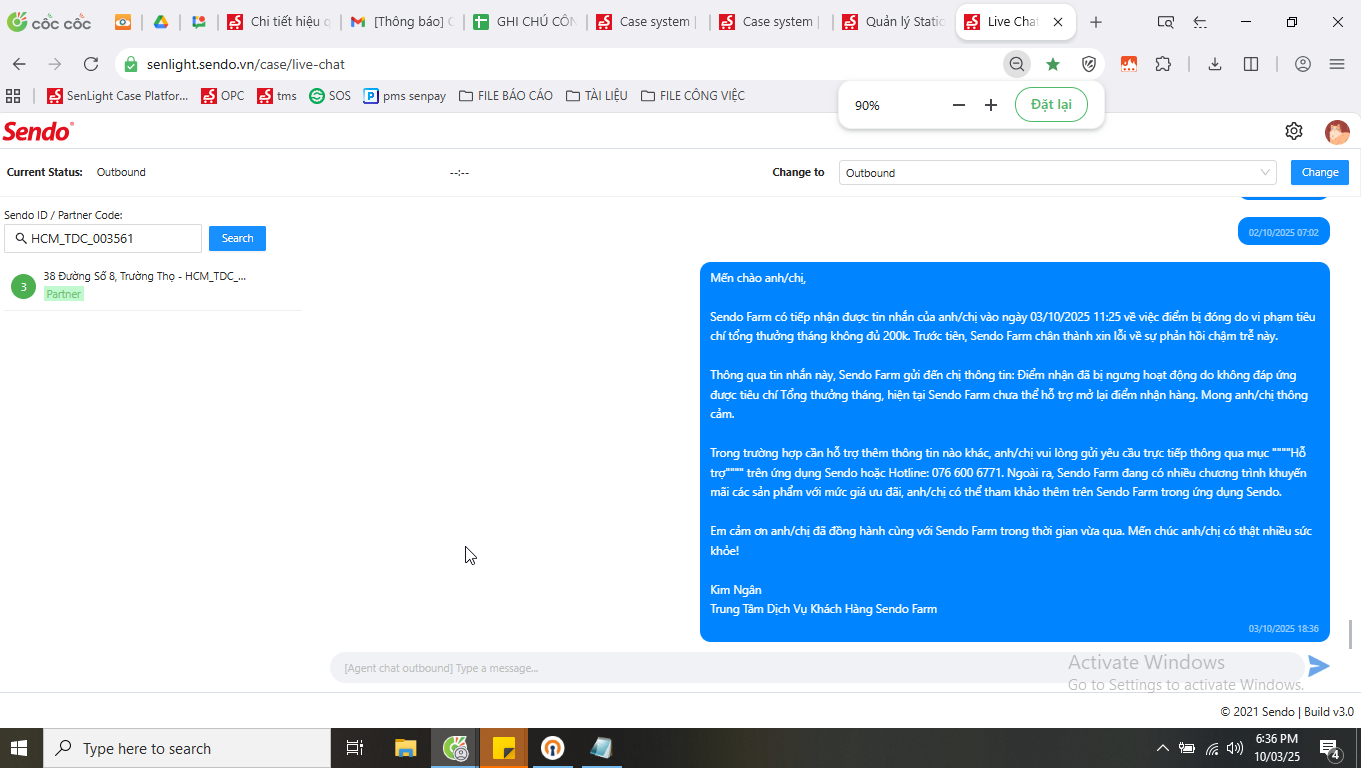Decrease zoom with the minus button
1361x768 pixels.
959,105
